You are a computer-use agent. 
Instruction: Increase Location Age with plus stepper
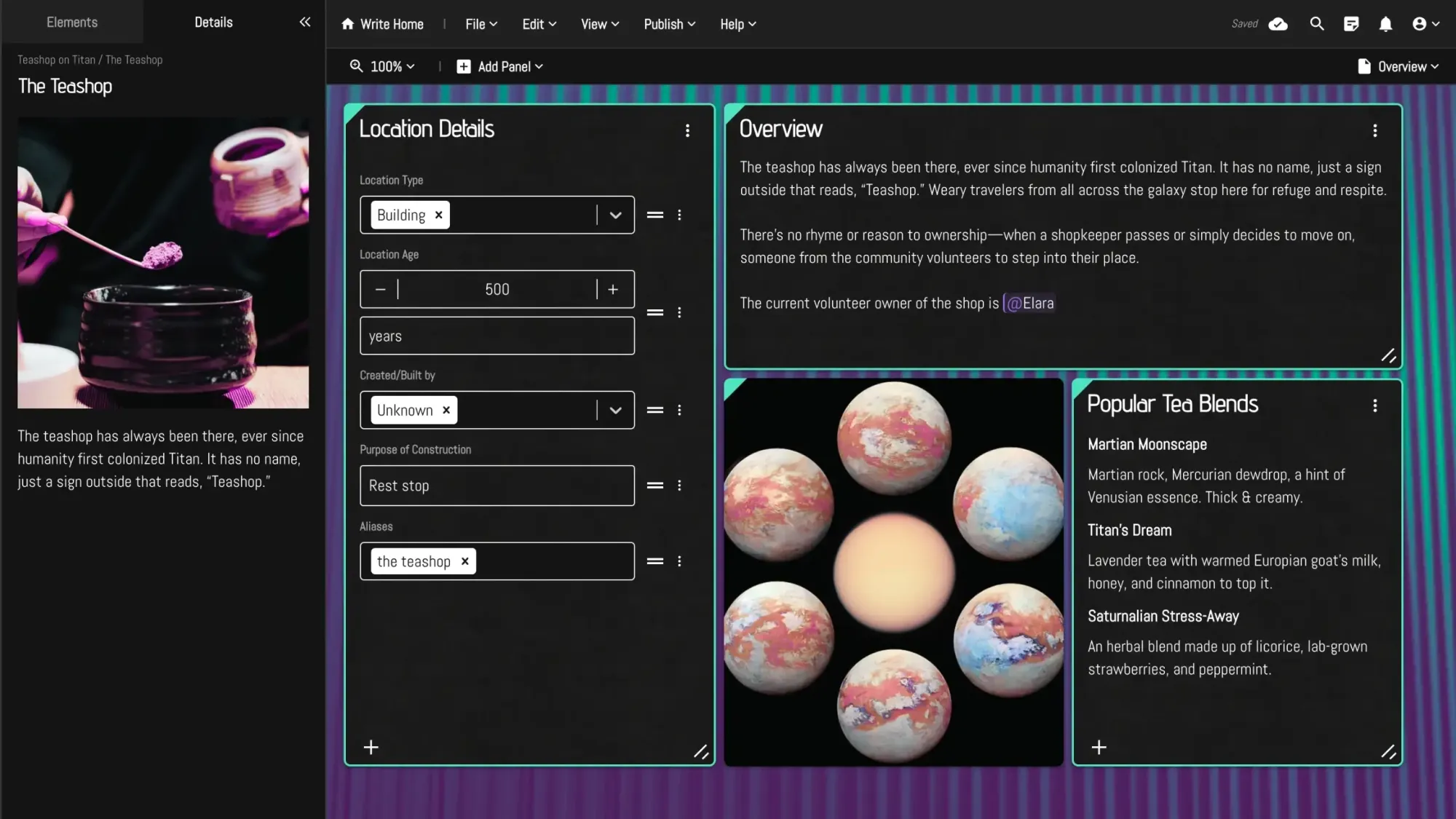click(x=613, y=289)
